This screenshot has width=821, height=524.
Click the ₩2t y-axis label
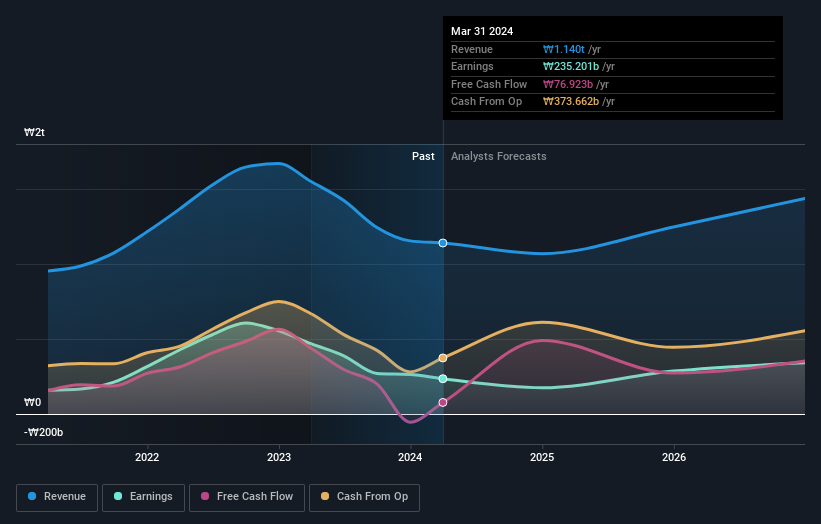pyautogui.click(x=34, y=132)
